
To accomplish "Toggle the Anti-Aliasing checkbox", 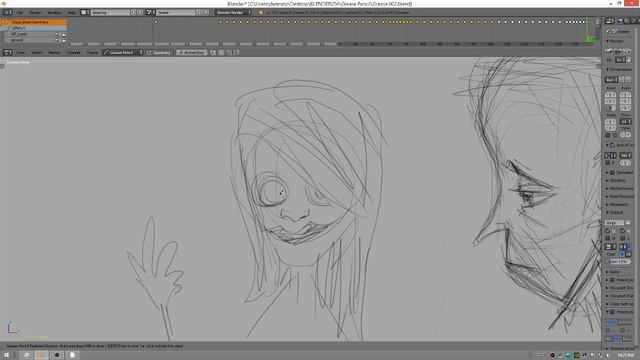I will click(x=612, y=145).
